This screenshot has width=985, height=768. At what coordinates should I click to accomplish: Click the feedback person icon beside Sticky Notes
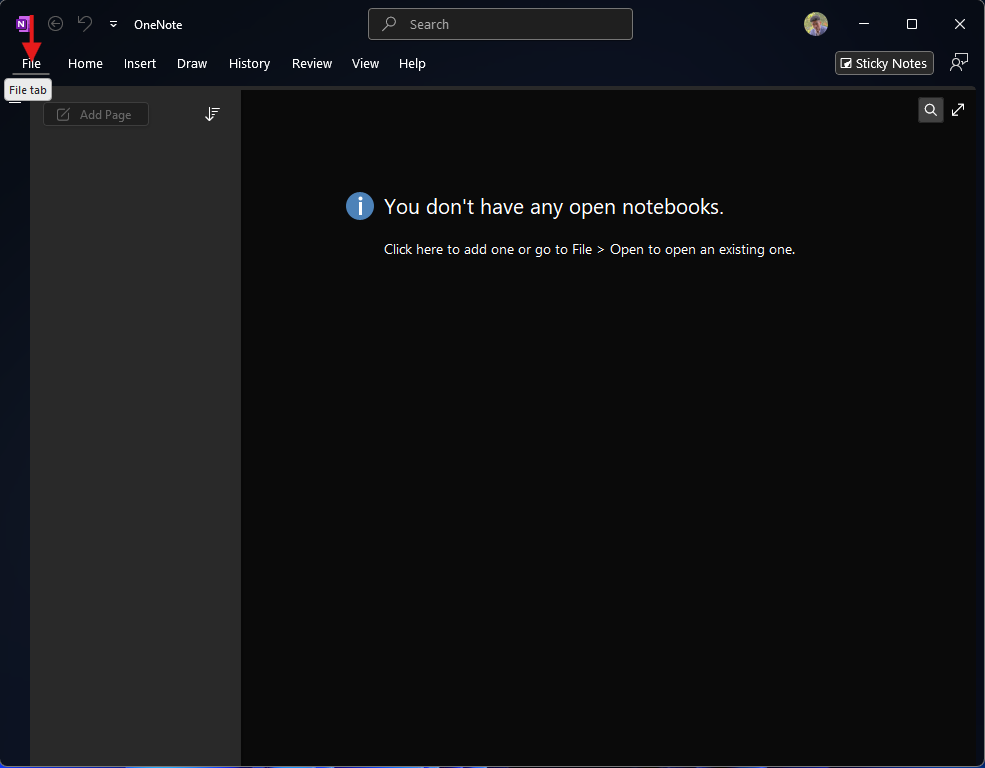coord(959,63)
